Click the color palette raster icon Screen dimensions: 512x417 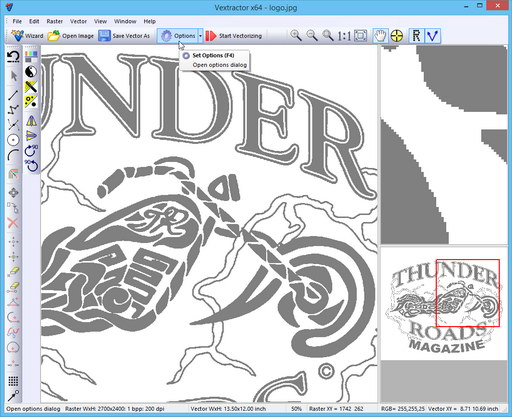click(31, 56)
